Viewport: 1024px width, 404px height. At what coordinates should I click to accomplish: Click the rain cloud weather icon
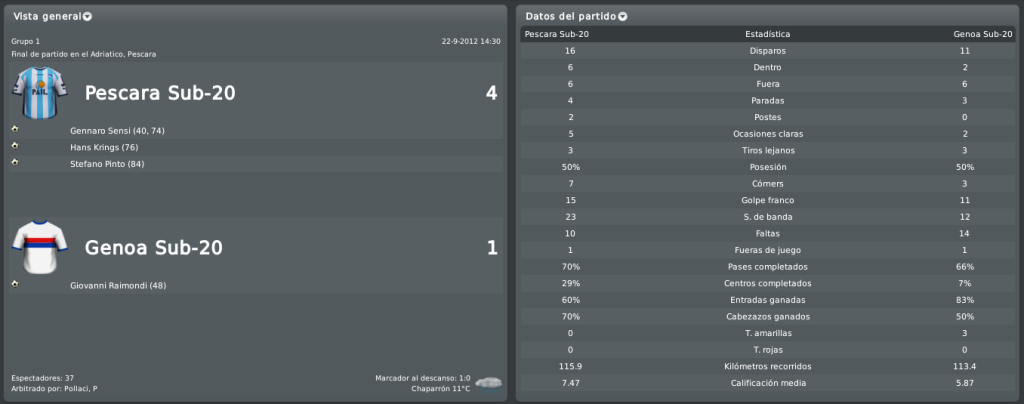click(488, 383)
